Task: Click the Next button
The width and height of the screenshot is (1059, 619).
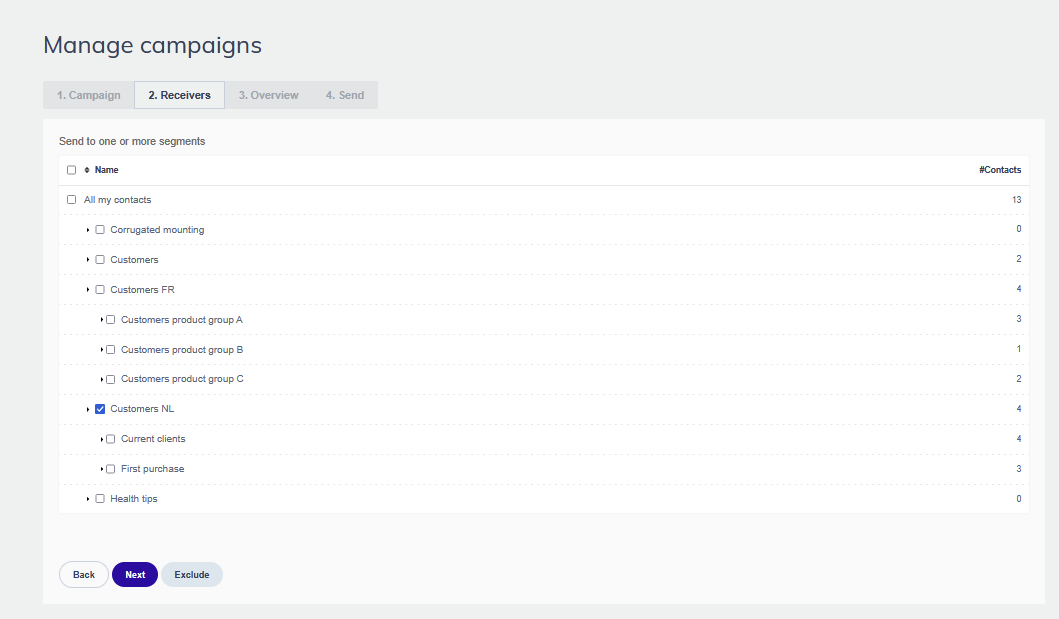Action: tap(135, 574)
